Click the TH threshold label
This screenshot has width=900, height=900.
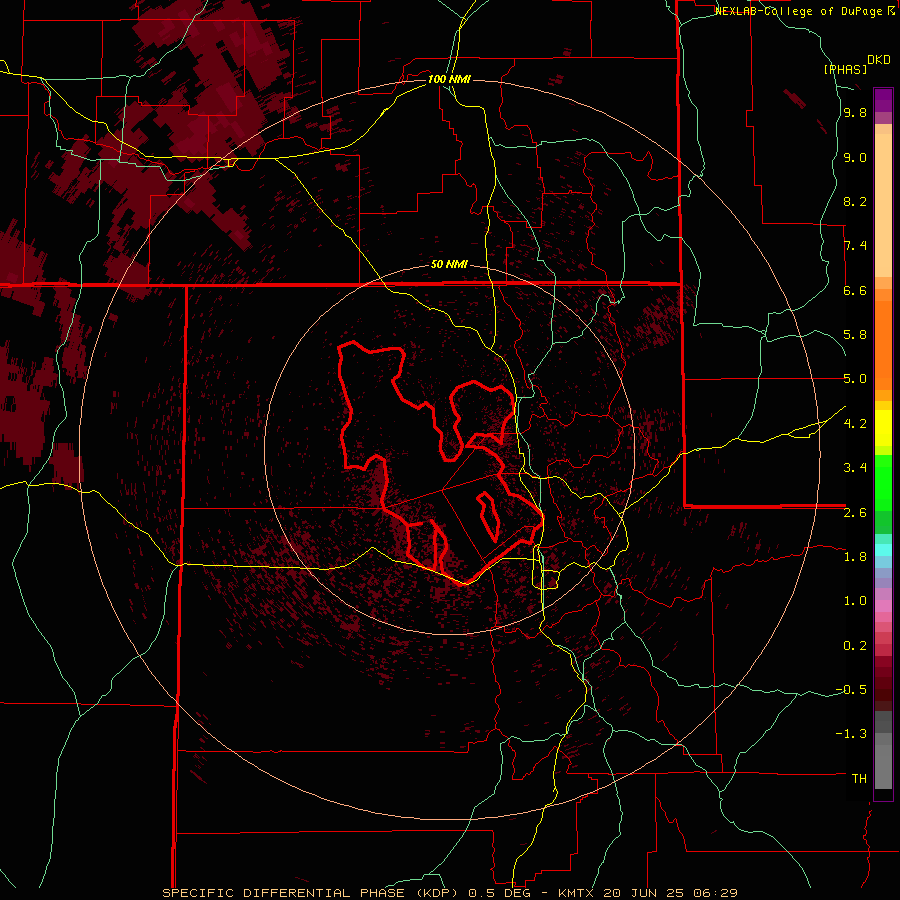859,778
